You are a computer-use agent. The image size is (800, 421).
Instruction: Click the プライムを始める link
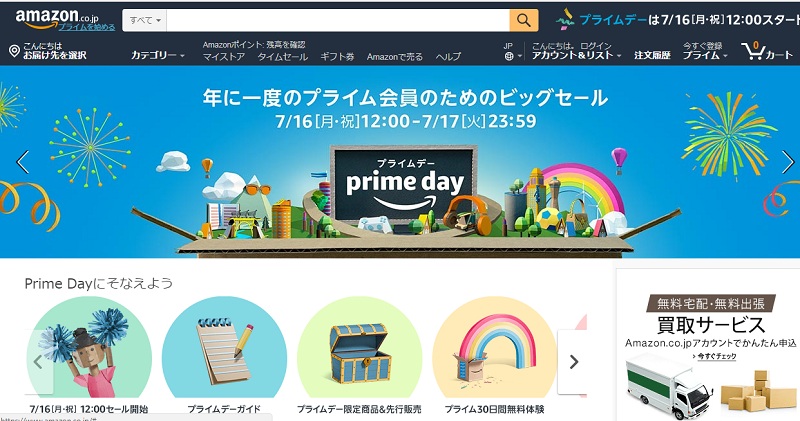[87, 27]
